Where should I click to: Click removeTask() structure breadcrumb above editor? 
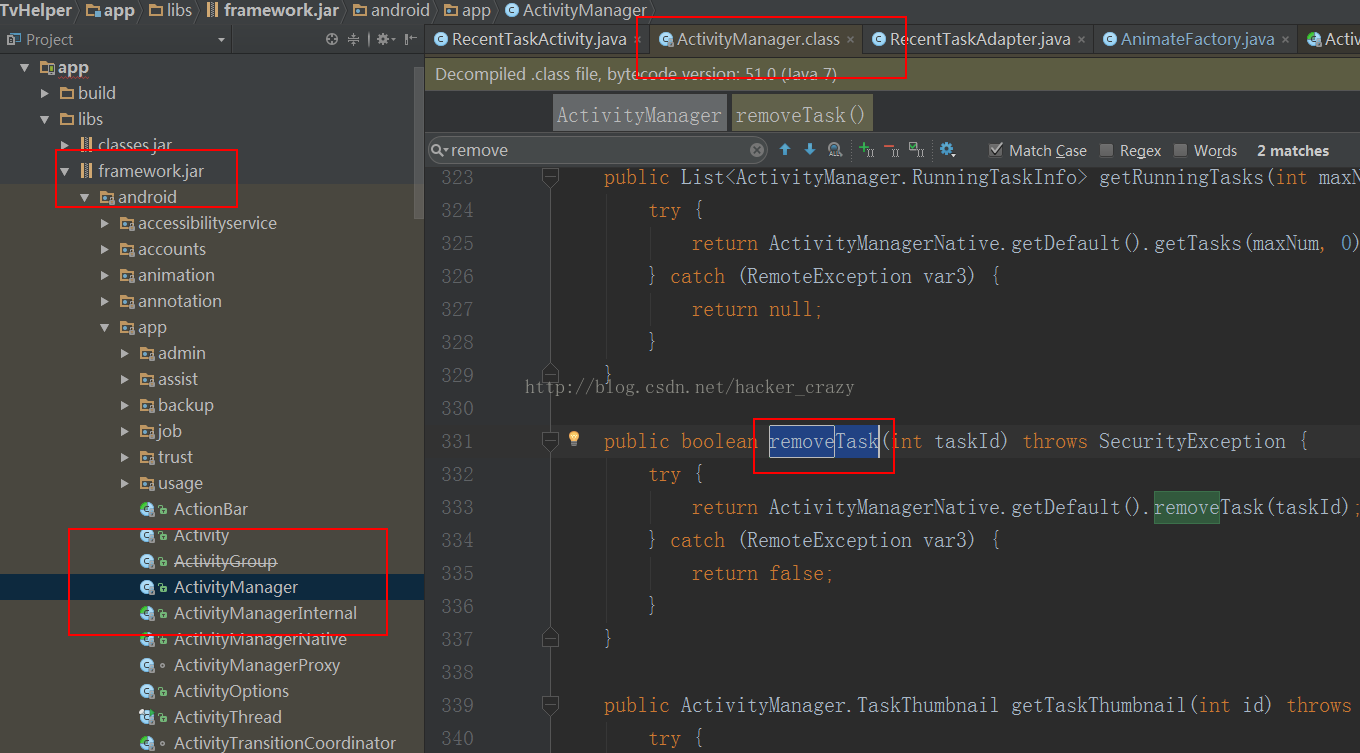(x=801, y=115)
